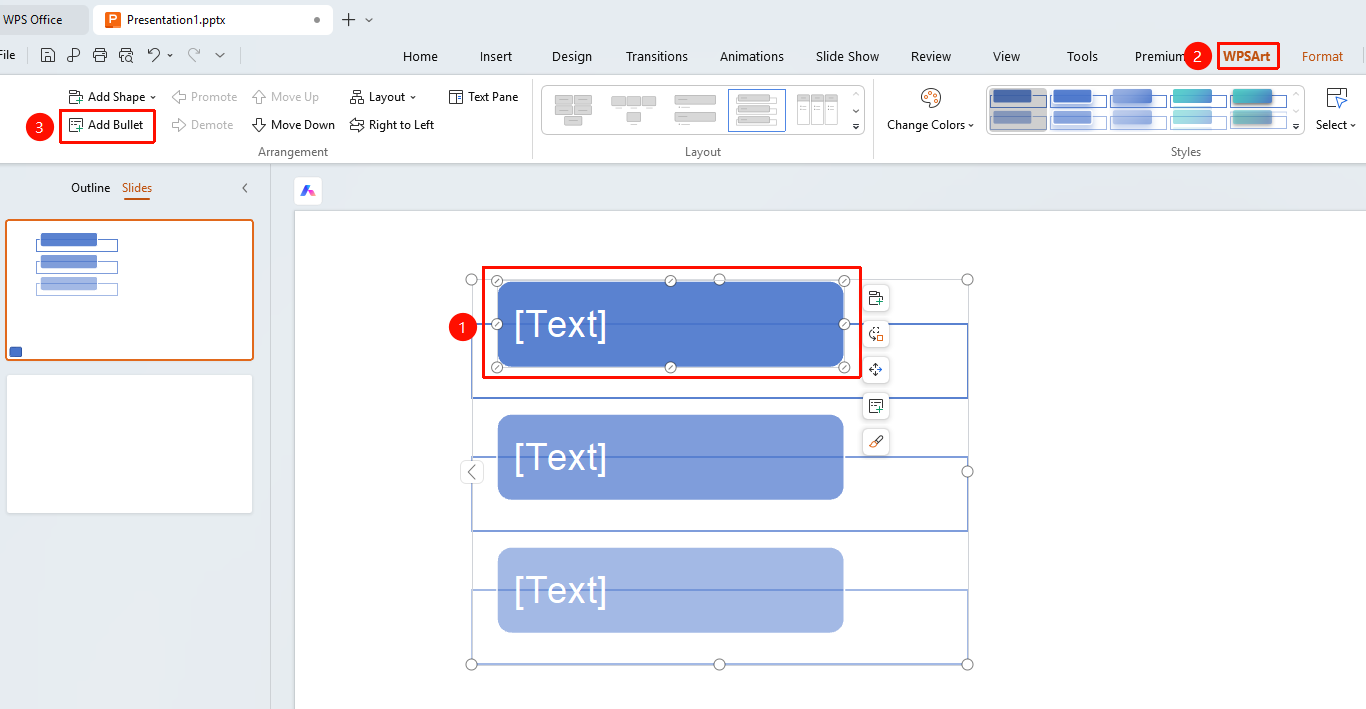Open a new tab with plus icon
The height and width of the screenshot is (709, 1366).
tap(348, 20)
